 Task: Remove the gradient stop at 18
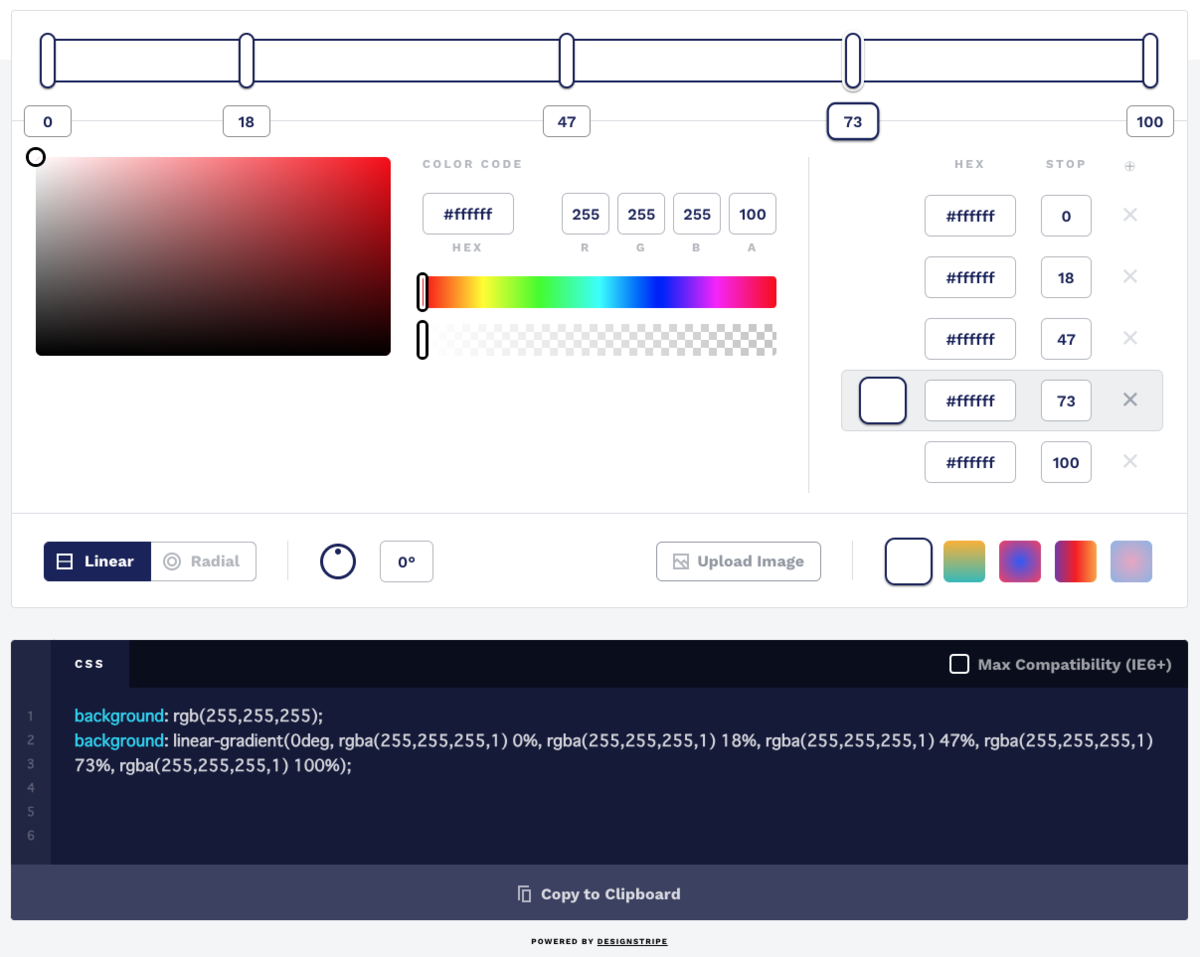[1131, 277]
